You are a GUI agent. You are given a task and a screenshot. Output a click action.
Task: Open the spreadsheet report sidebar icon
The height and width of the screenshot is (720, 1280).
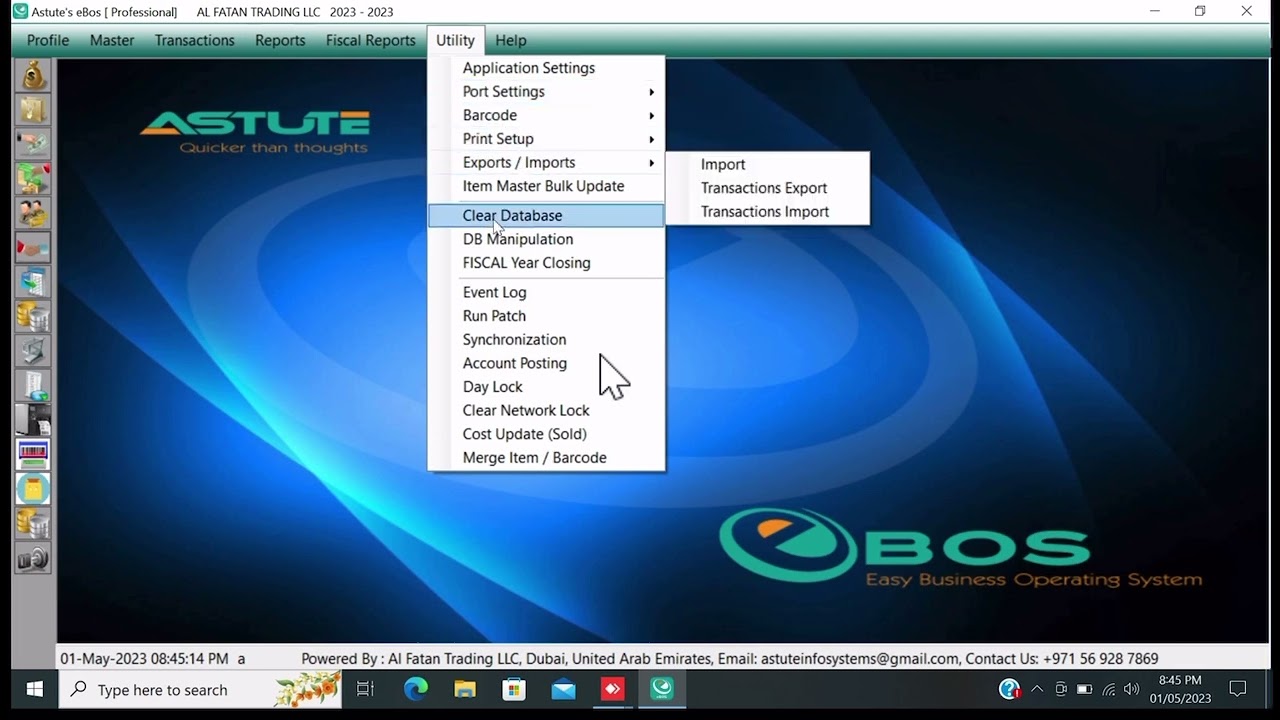tap(33, 282)
